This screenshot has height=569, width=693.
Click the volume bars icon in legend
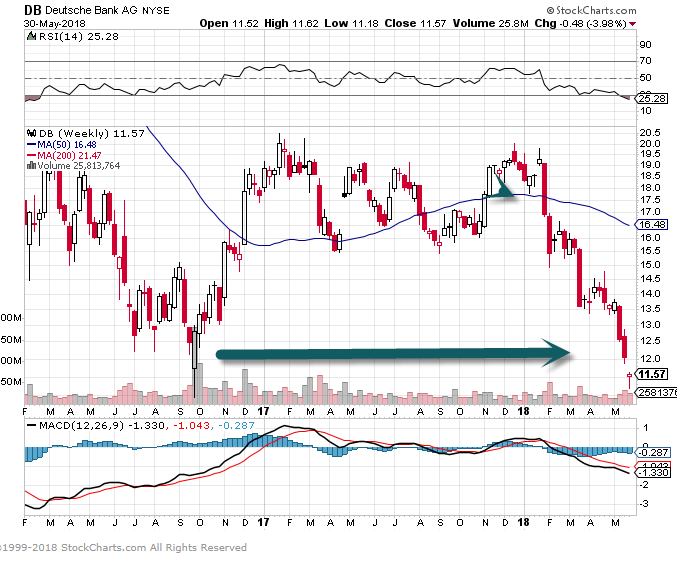click(31, 165)
